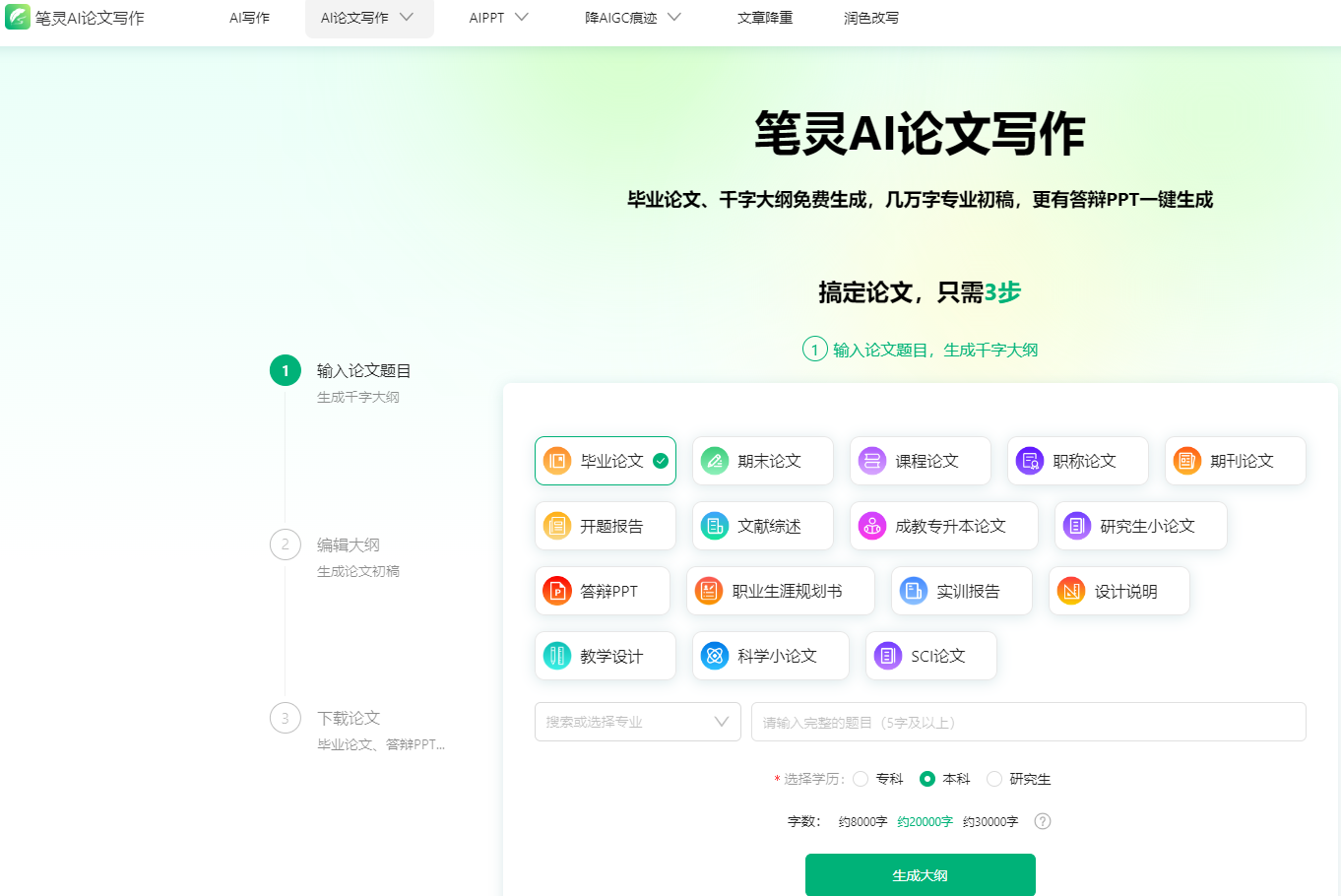Click step 1 circle 输入论文题目
This screenshot has height=896, width=1341.
click(x=286, y=370)
